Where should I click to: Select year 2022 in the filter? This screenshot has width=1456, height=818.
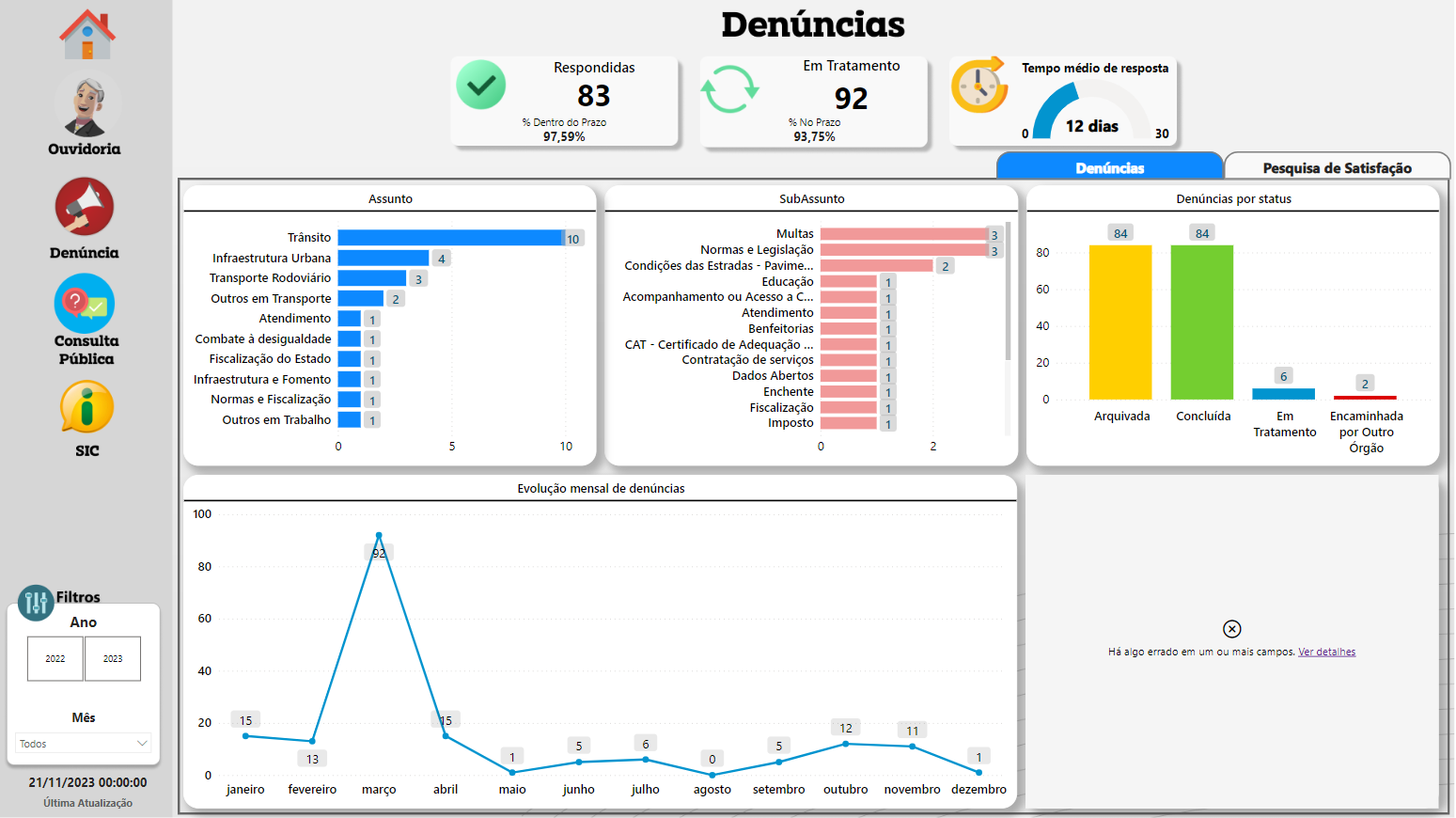[x=55, y=658]
